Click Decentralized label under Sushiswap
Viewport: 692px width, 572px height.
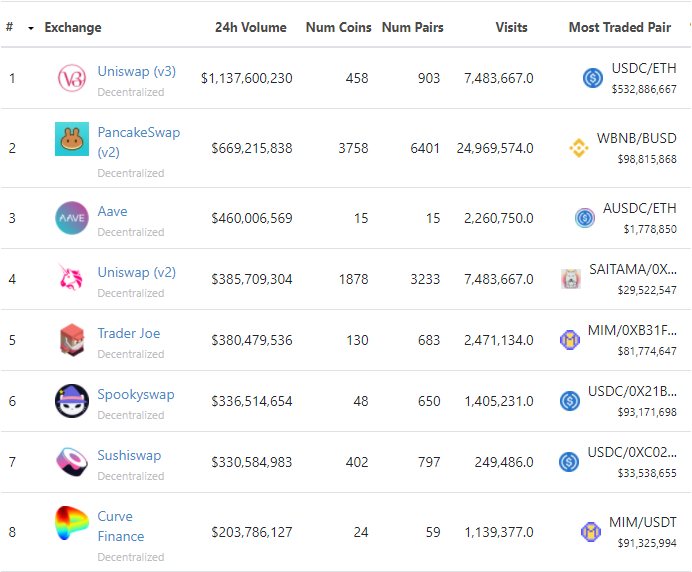(131, 476)
